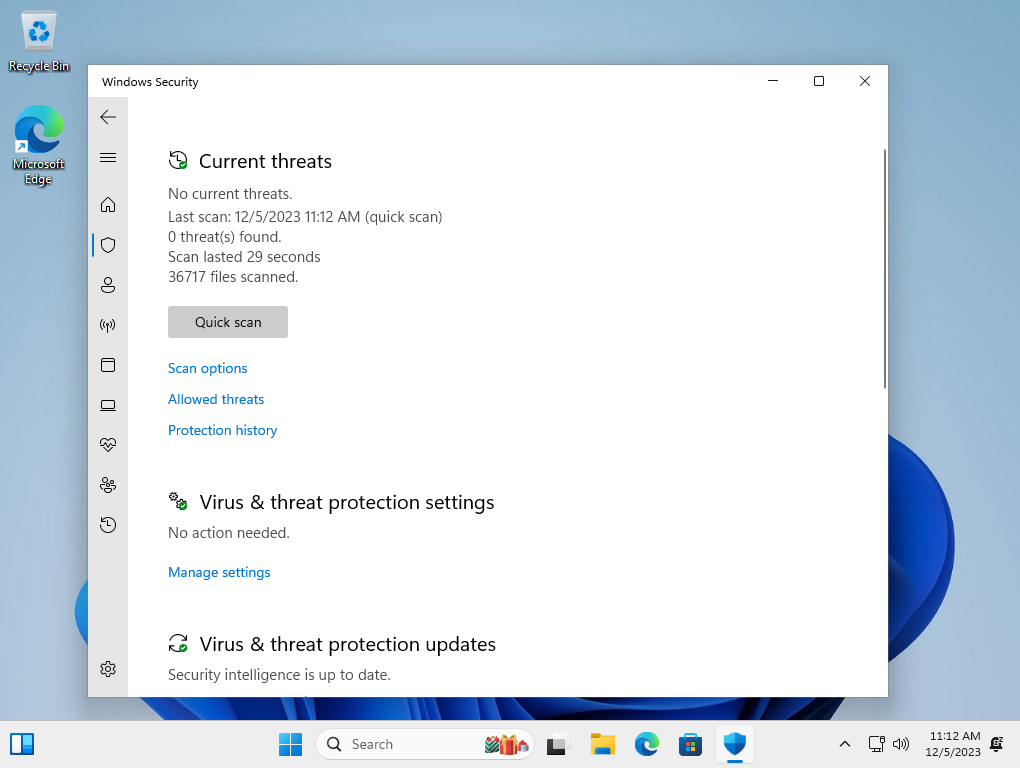Open network status tray icon
Viewport: 1020px width, 768px height.
pyautogui.click(x=876, y=744)
